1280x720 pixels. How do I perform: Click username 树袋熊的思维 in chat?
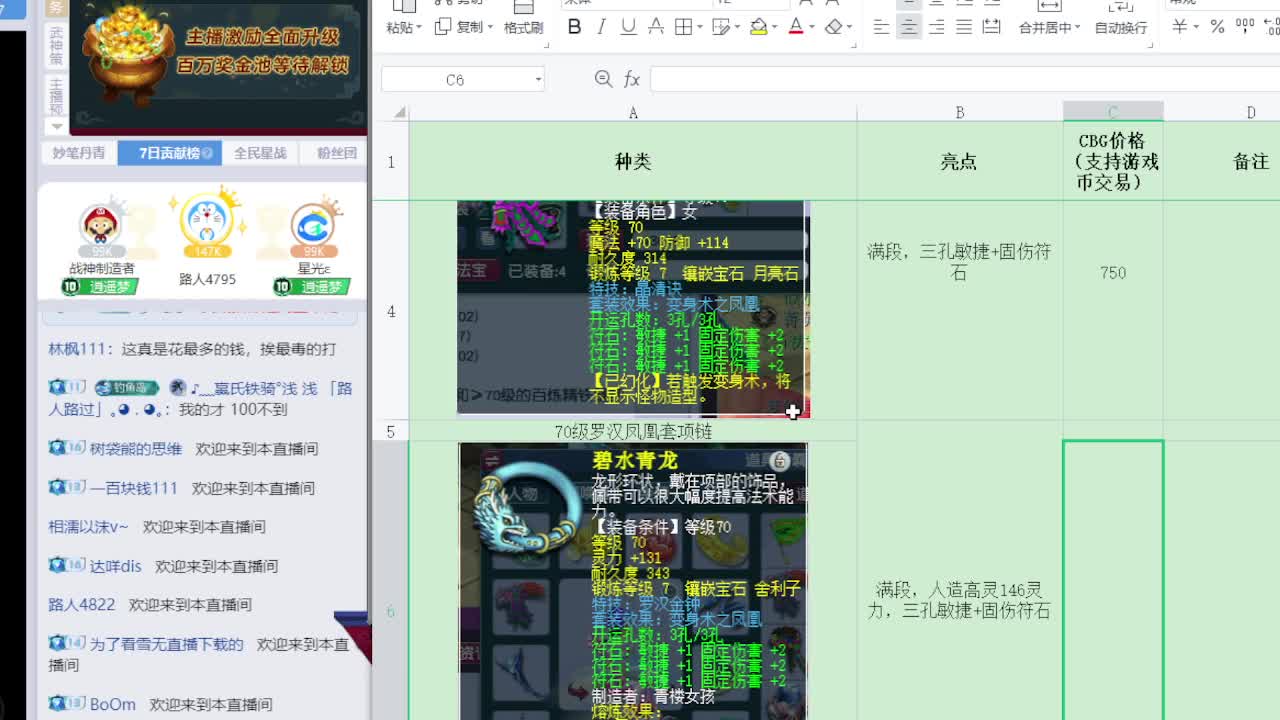(x=136, y=449)
